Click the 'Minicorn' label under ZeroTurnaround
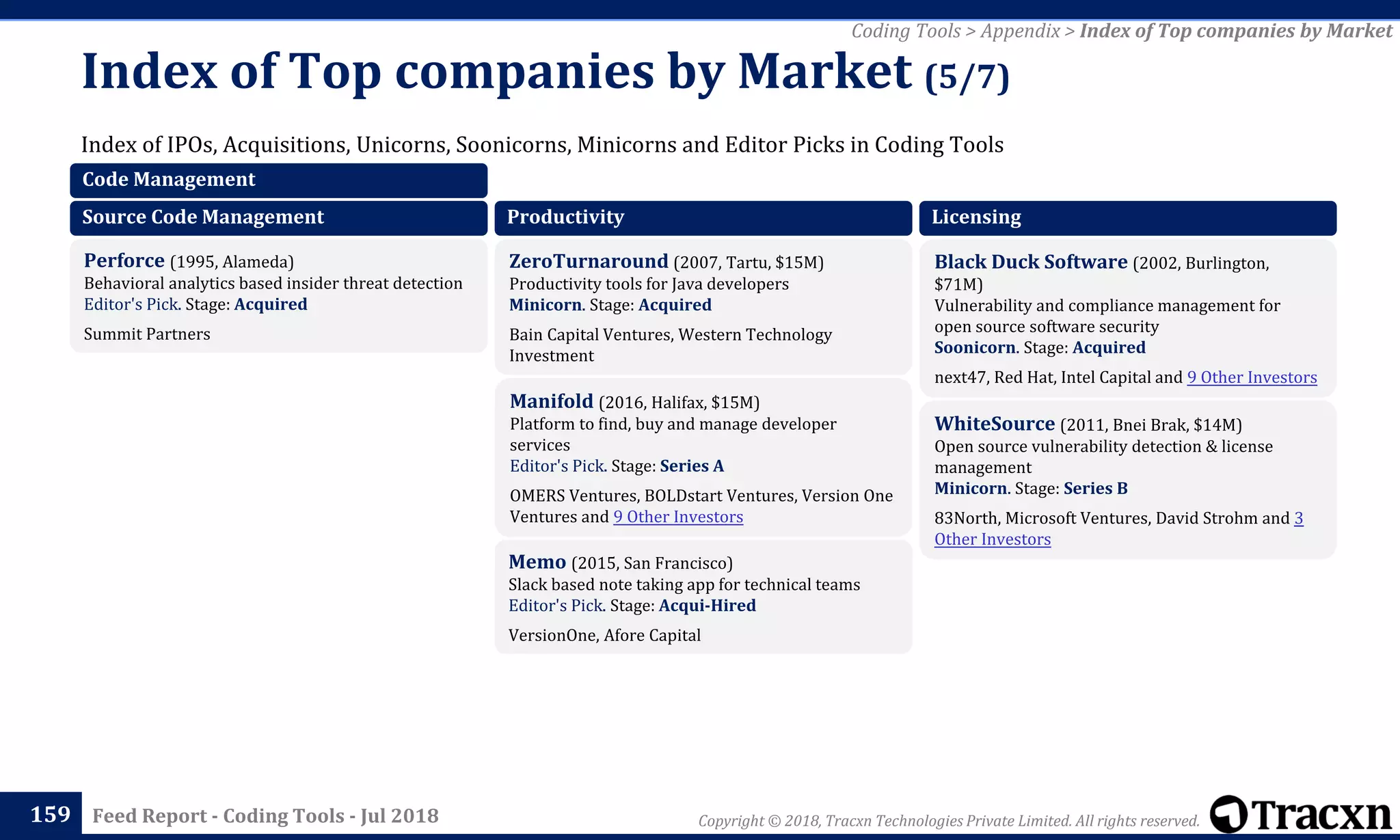The image size is (1400, 840). pos(546,305)
